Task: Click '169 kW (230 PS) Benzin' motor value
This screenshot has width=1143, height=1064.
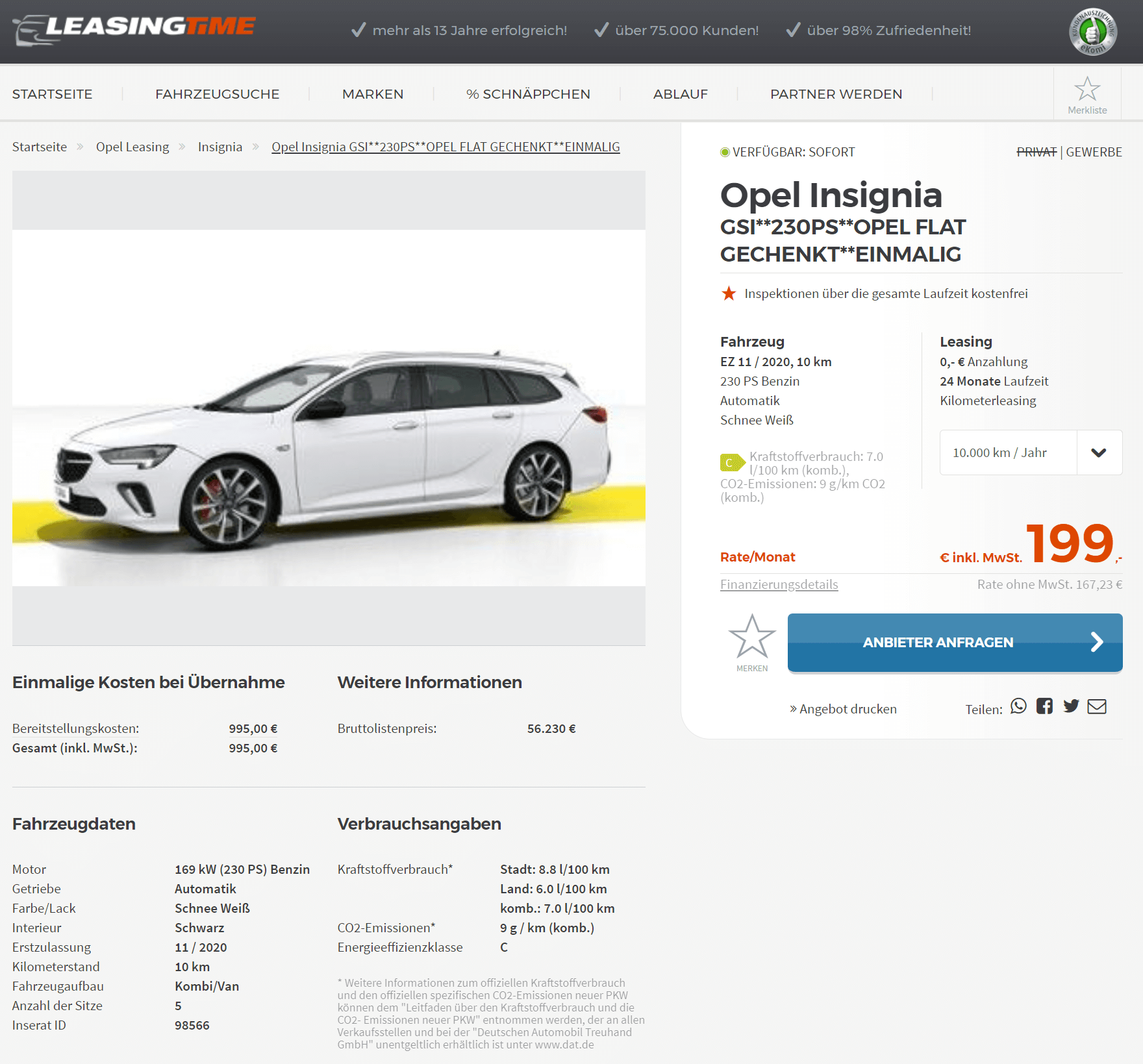Action: pyautogui.click(x=242, y=869)
